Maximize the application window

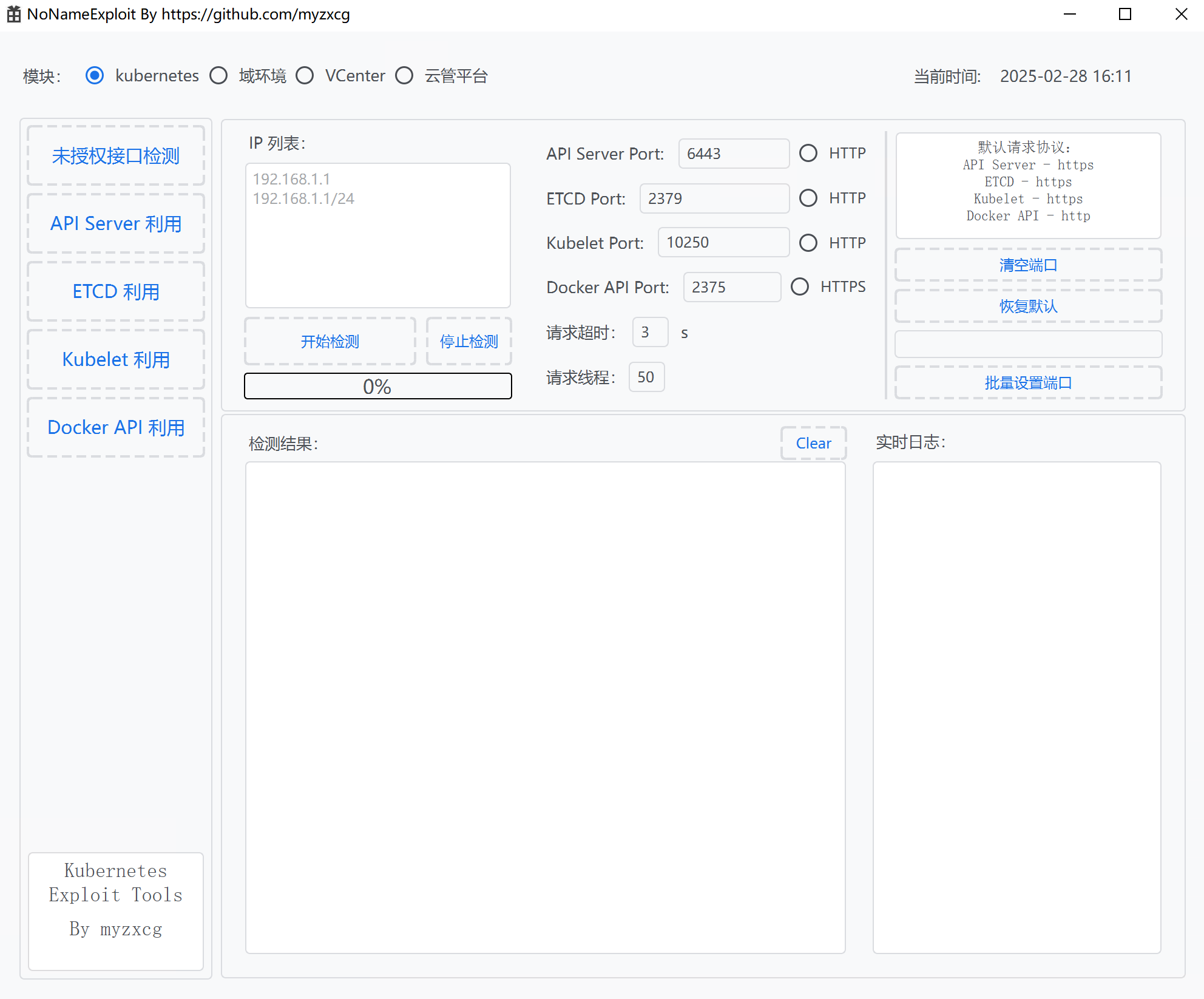click(x=1125, y=14)
